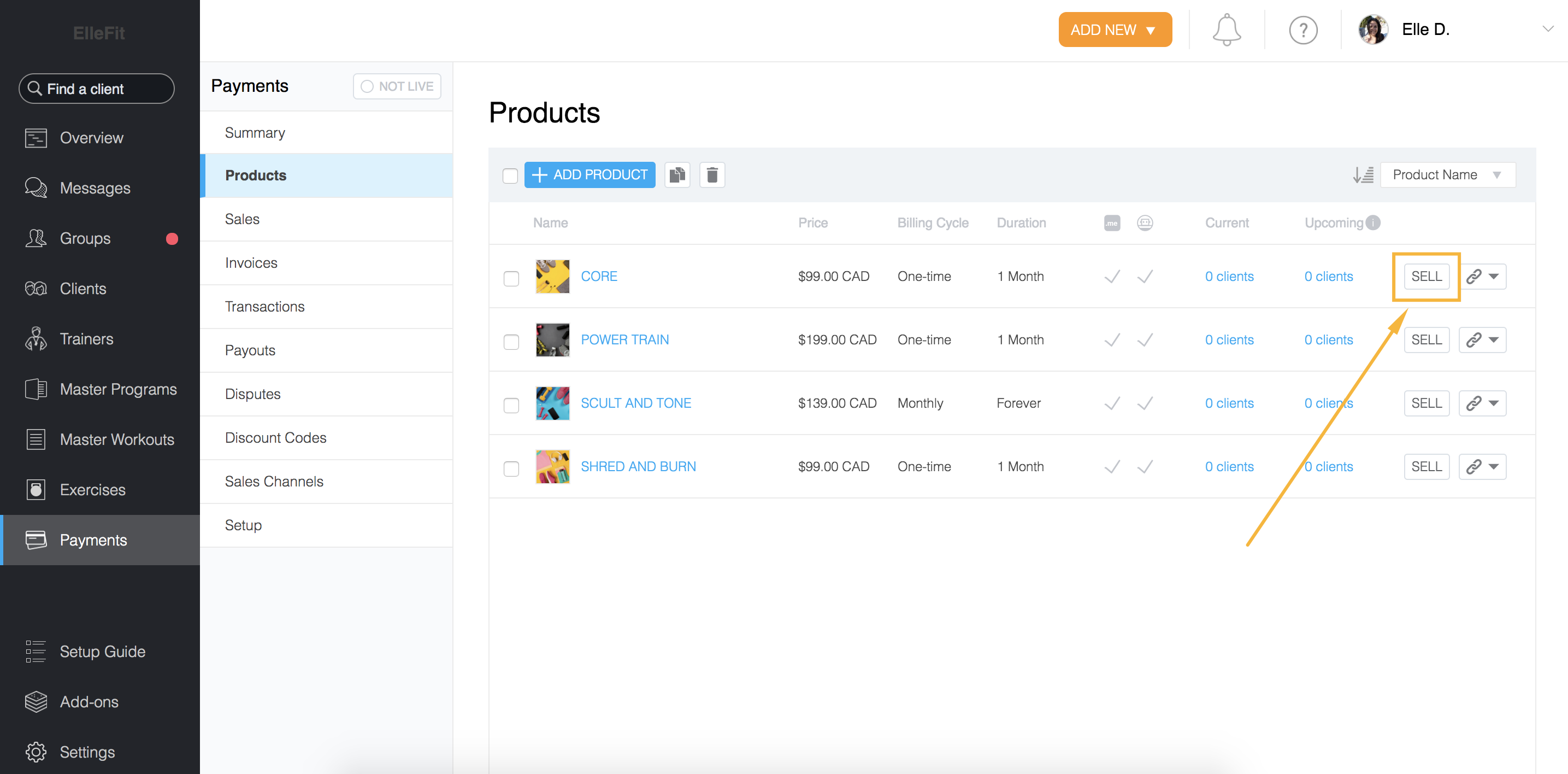Click the .me column header icon

tap(1112, 223)
